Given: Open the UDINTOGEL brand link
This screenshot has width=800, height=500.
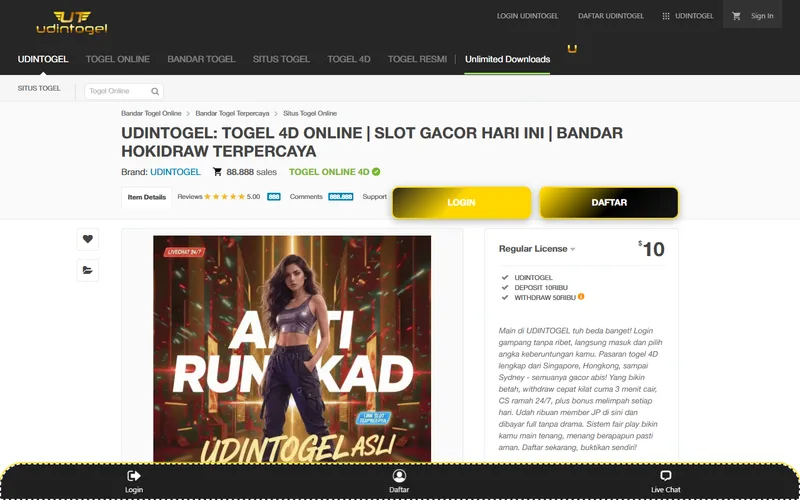Looking at the screenshot, I should (x=175, y=172).
